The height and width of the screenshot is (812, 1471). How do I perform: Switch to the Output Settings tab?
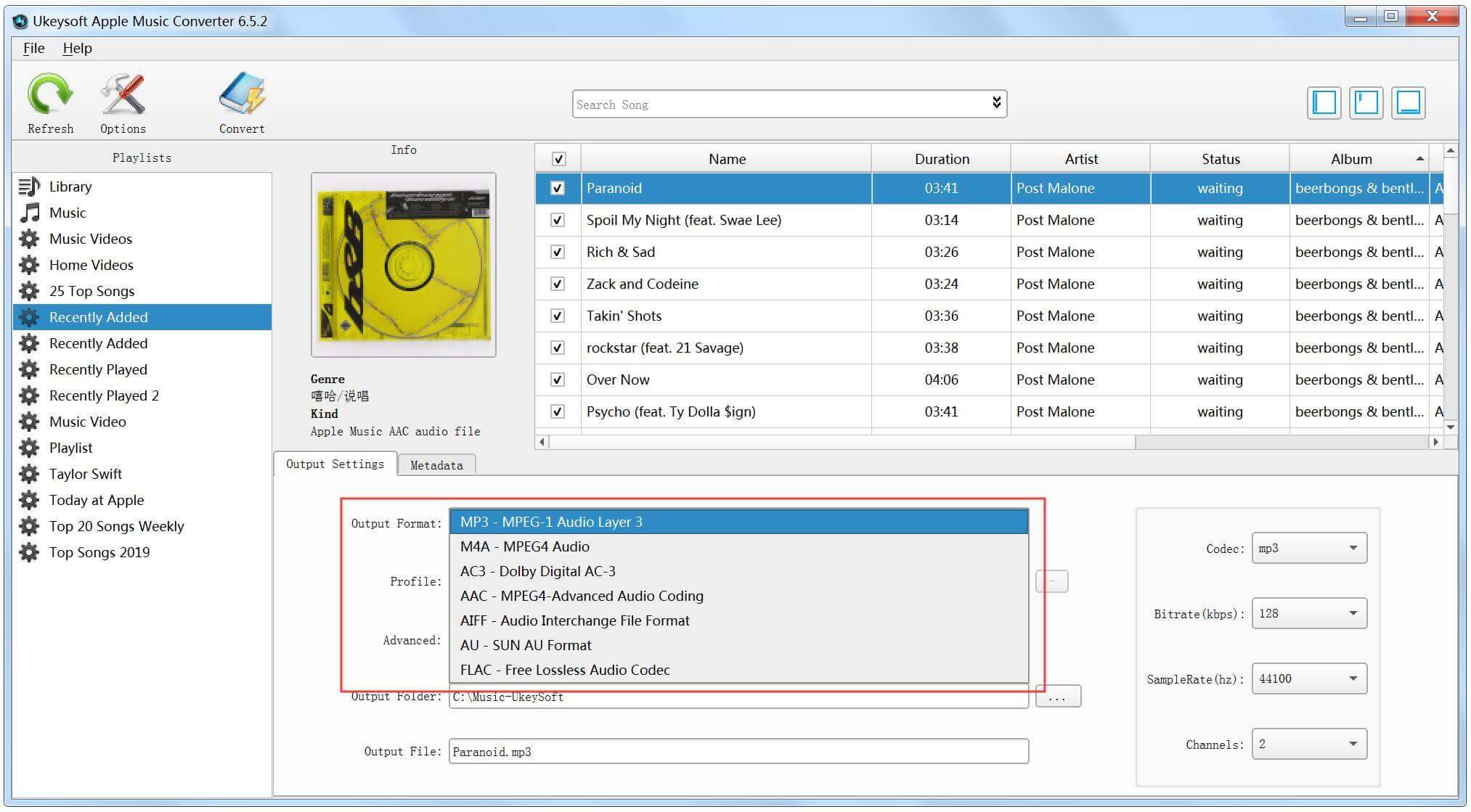click(x=333, y=465)
